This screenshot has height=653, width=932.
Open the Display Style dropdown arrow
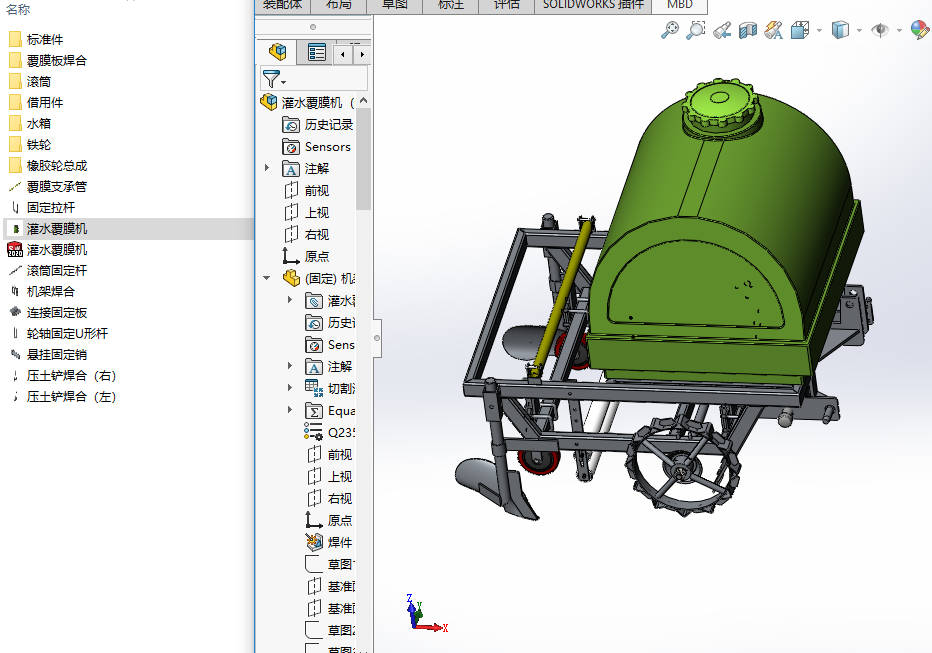[859, 31]
